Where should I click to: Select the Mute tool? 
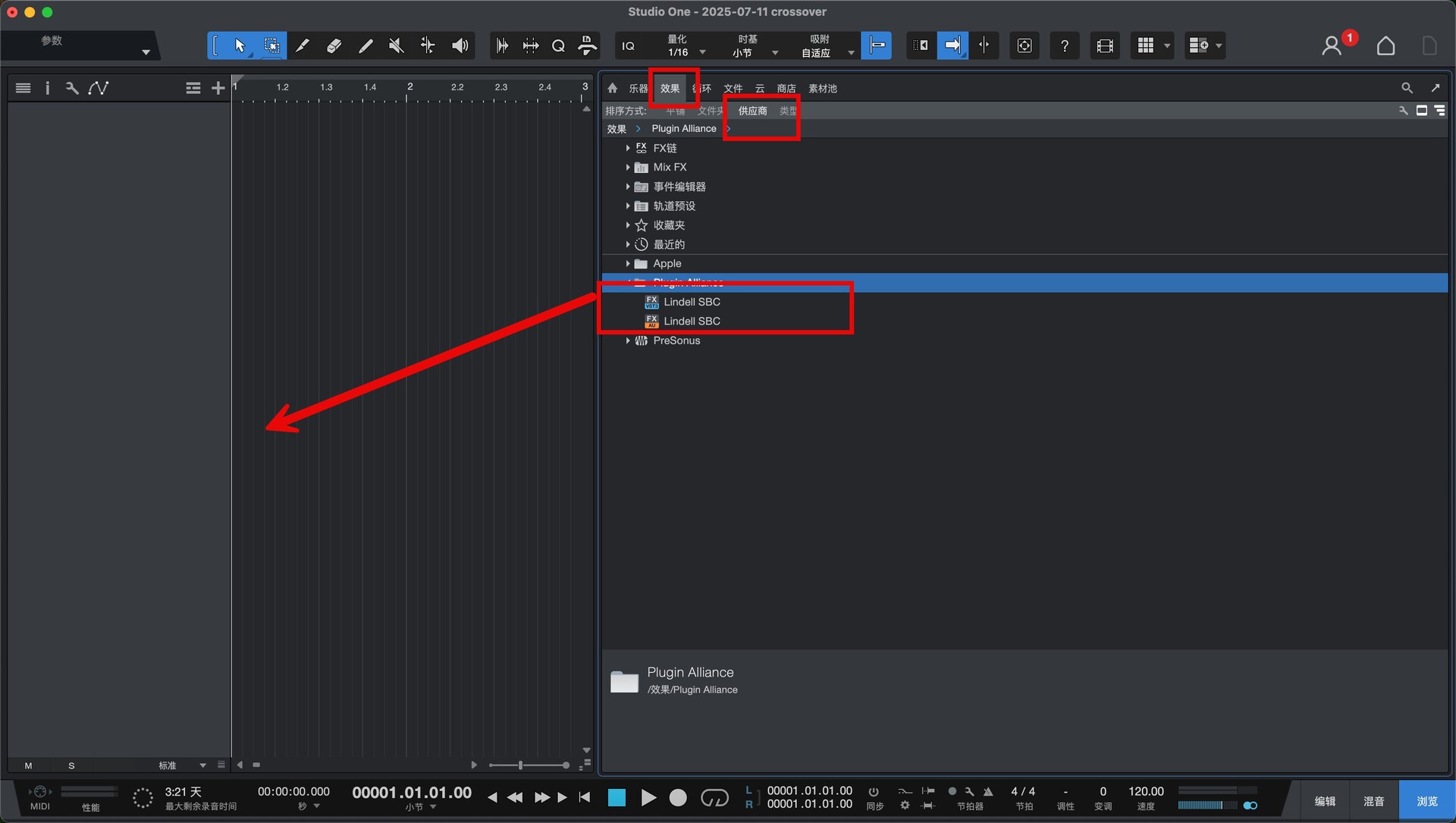[x=397, y=46]
